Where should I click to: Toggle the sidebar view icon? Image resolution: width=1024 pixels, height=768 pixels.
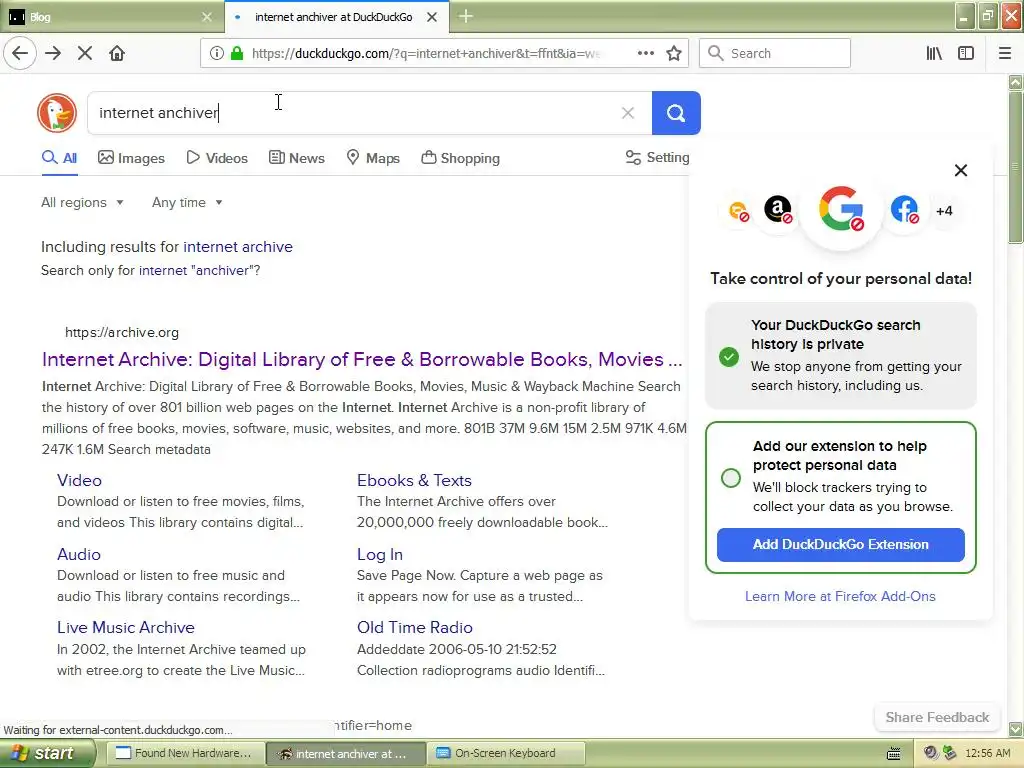(966, 53)
